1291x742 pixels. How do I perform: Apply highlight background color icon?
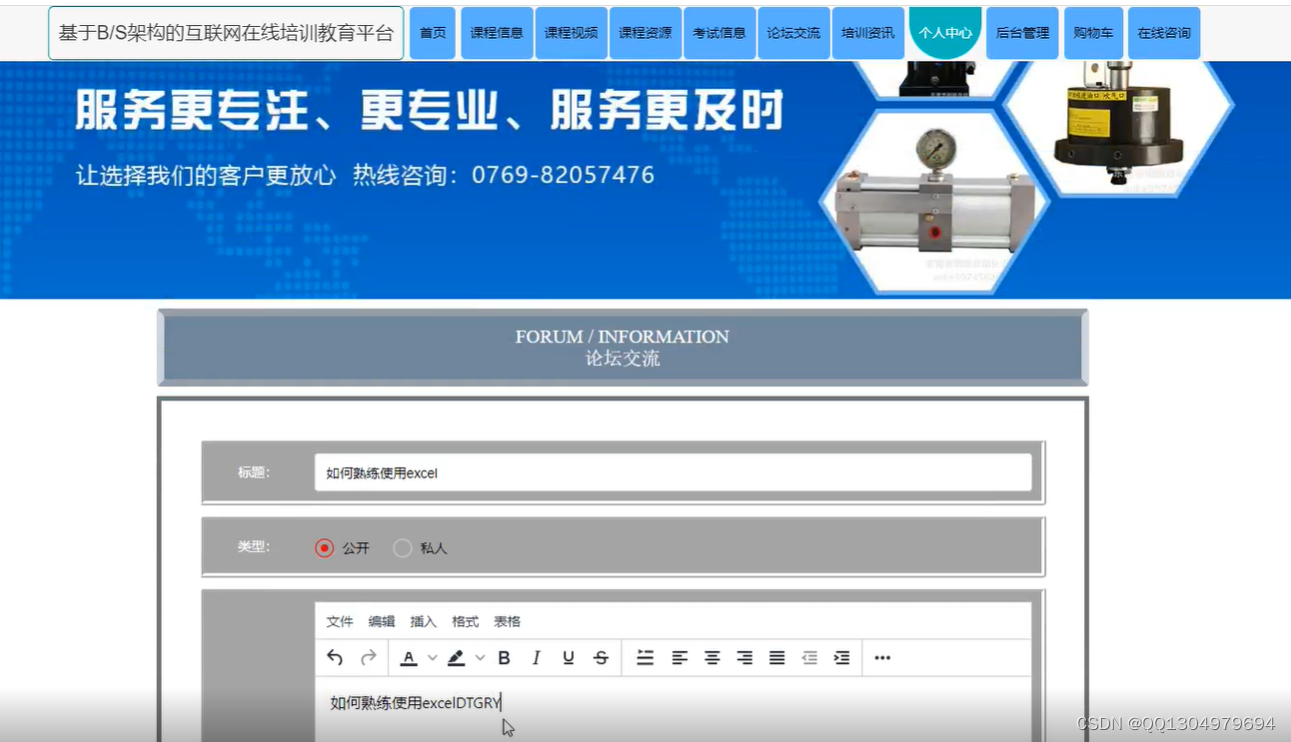[x=456, y=658]
